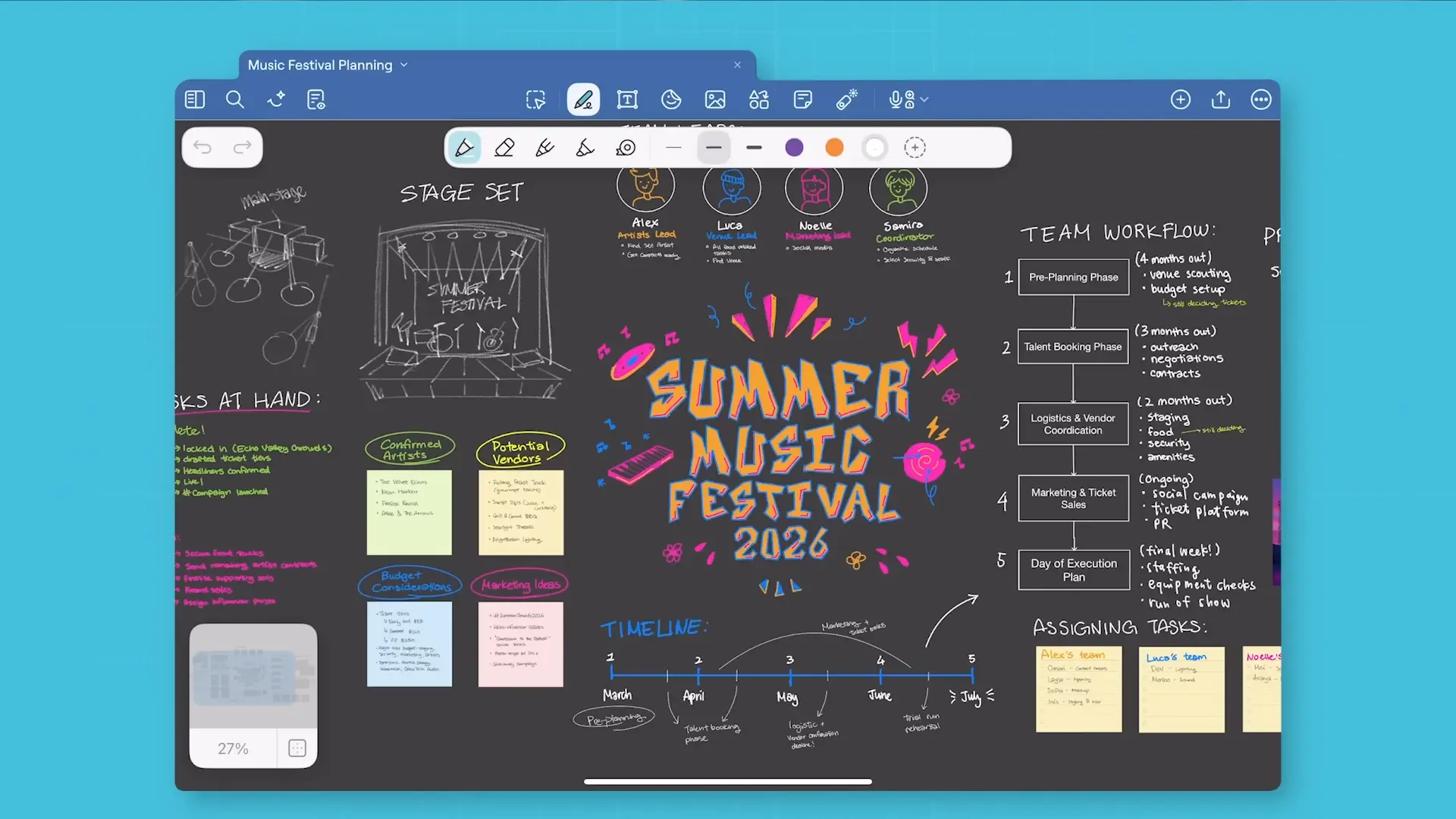
Task: Pick the orange pen color
Action: (834, 147)
